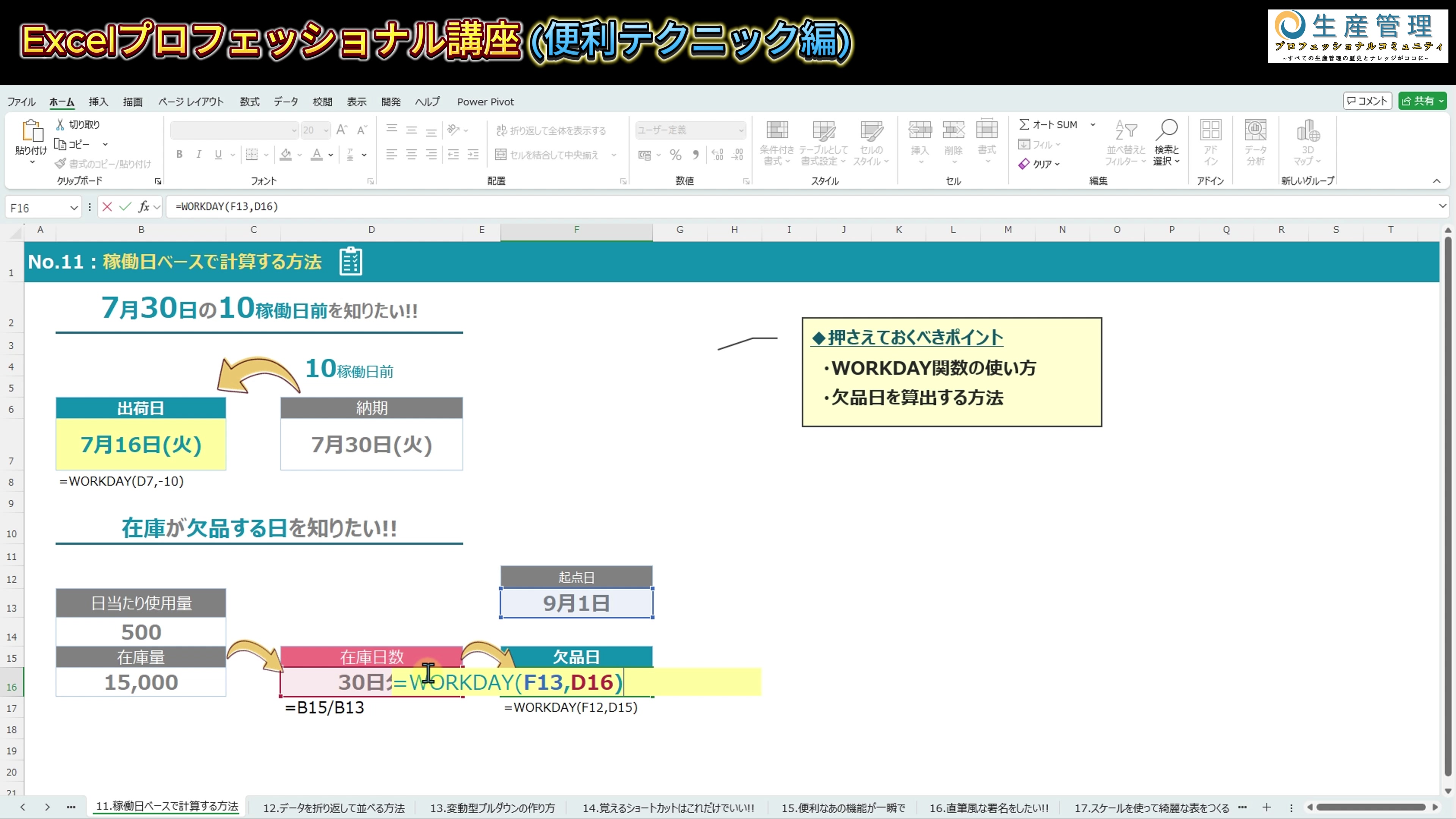The width and height of the screenshot is (1456, 819).
Task: Click Merge and Center cells button
Action: point(546,155)
